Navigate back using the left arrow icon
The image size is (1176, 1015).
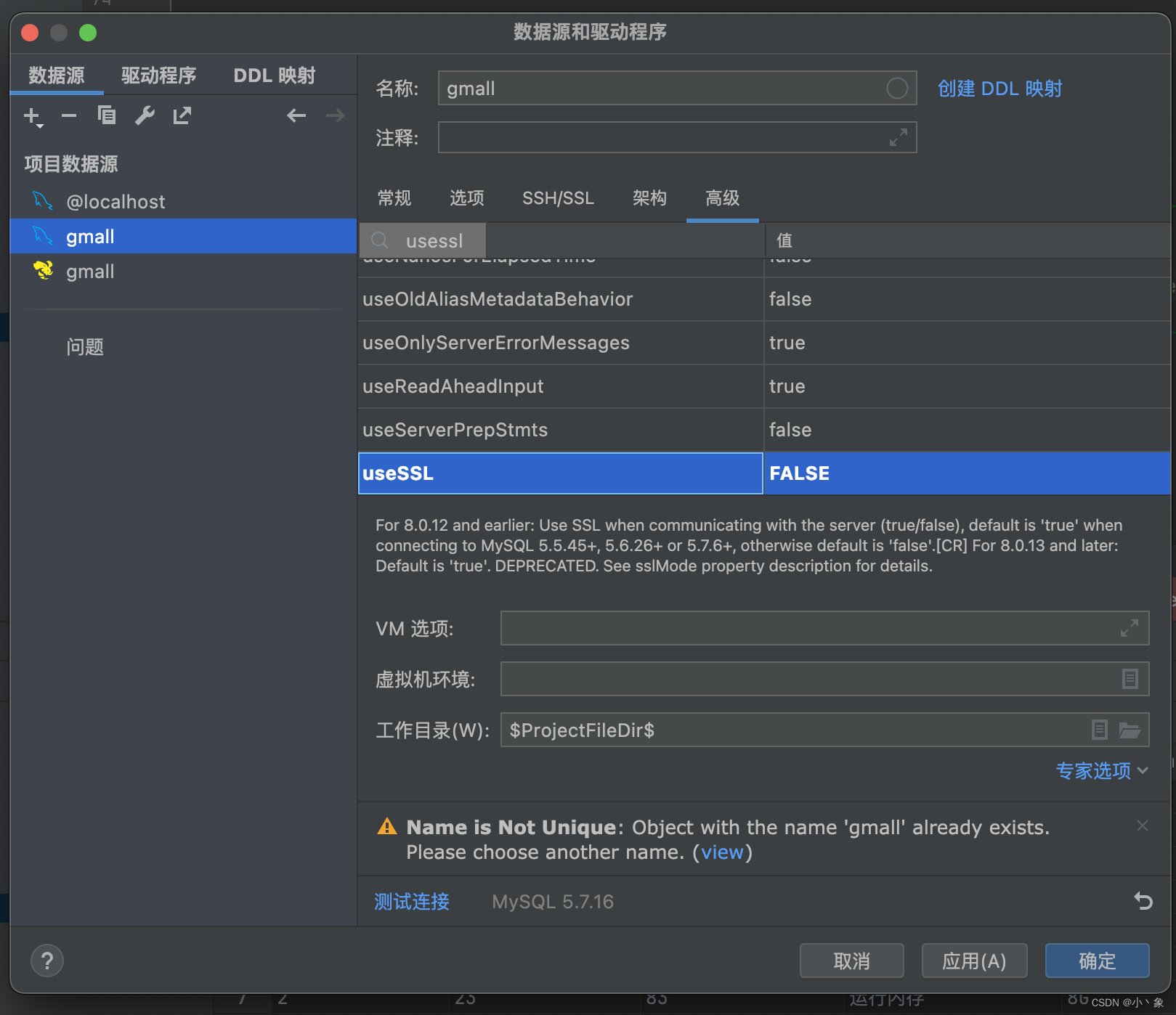click(296, 115)
